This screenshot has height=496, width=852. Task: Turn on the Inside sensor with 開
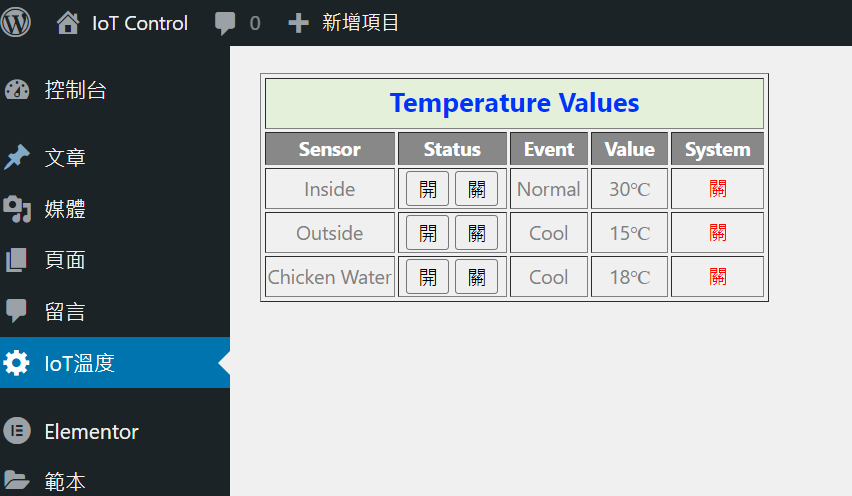tap(427, 189)
